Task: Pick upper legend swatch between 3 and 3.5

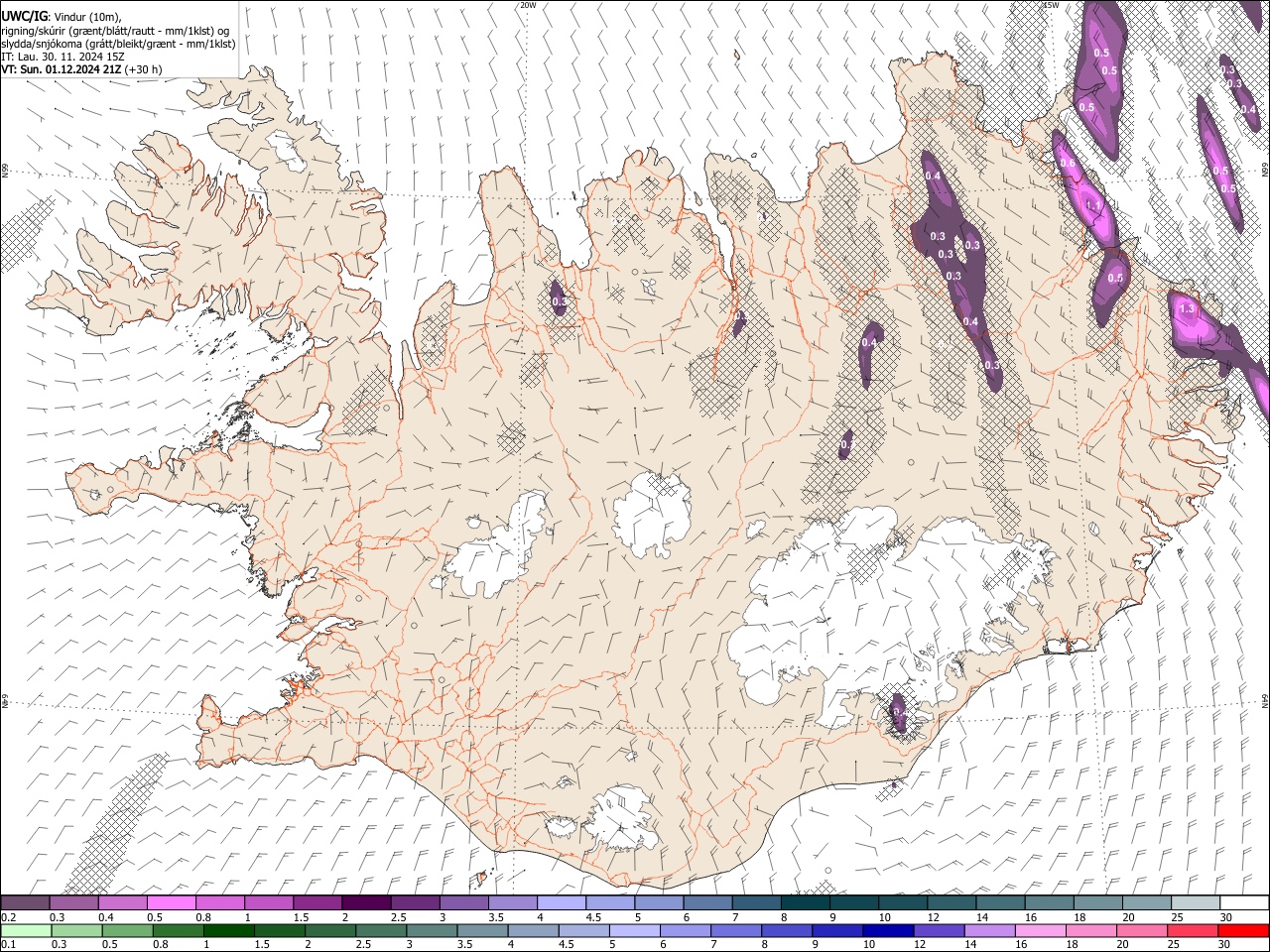Action: click(464, 902)
